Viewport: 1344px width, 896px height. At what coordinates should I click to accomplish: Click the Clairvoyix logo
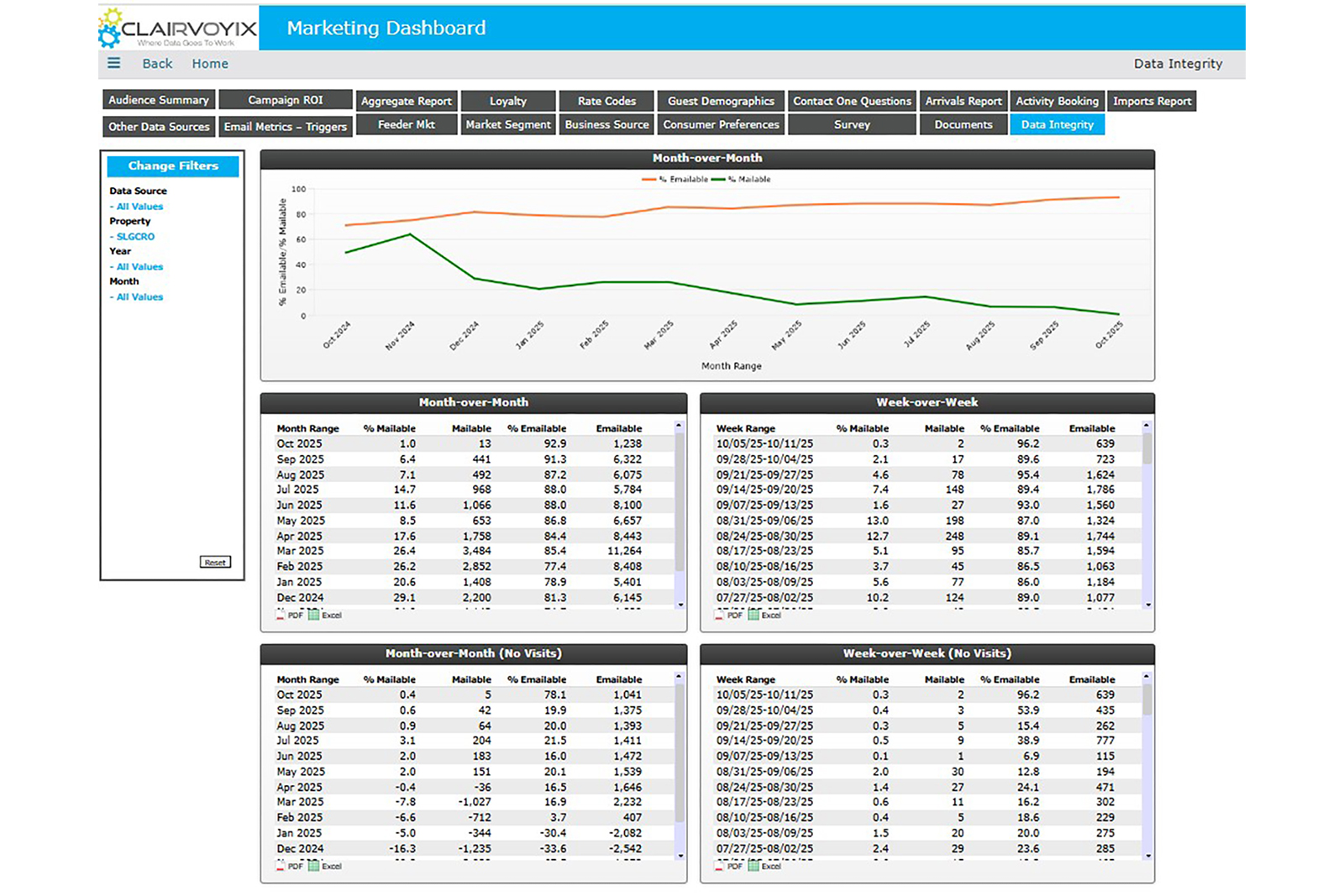coord(179,29)
